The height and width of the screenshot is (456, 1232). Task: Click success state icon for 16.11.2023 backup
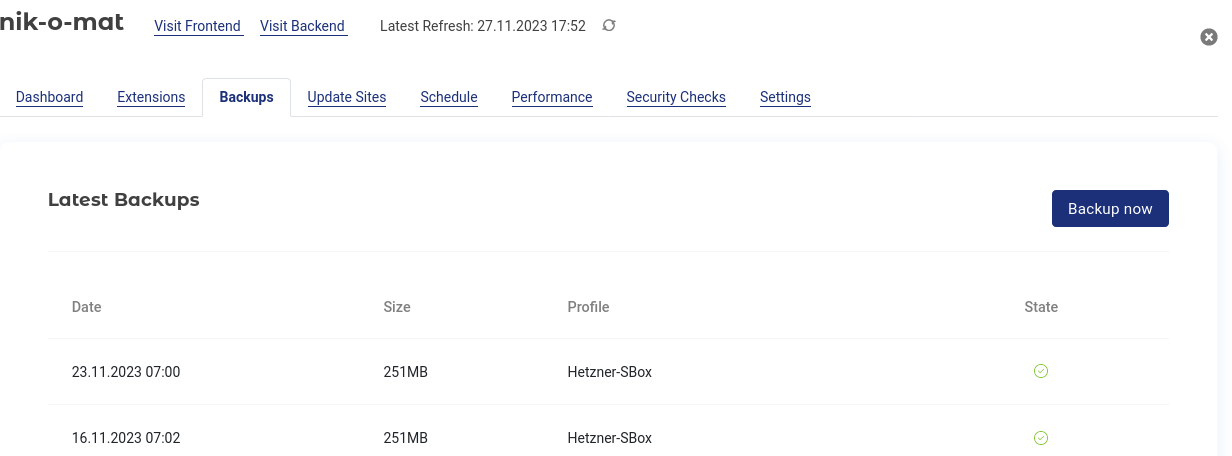pos(1040,437)
